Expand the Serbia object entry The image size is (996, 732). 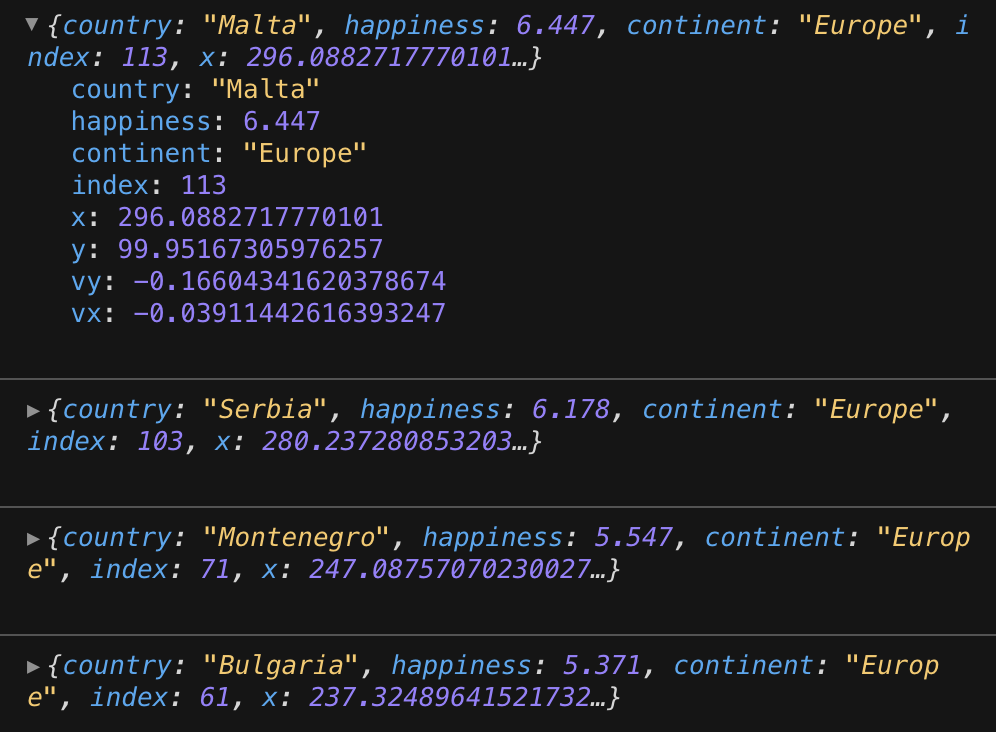(33, 410)
